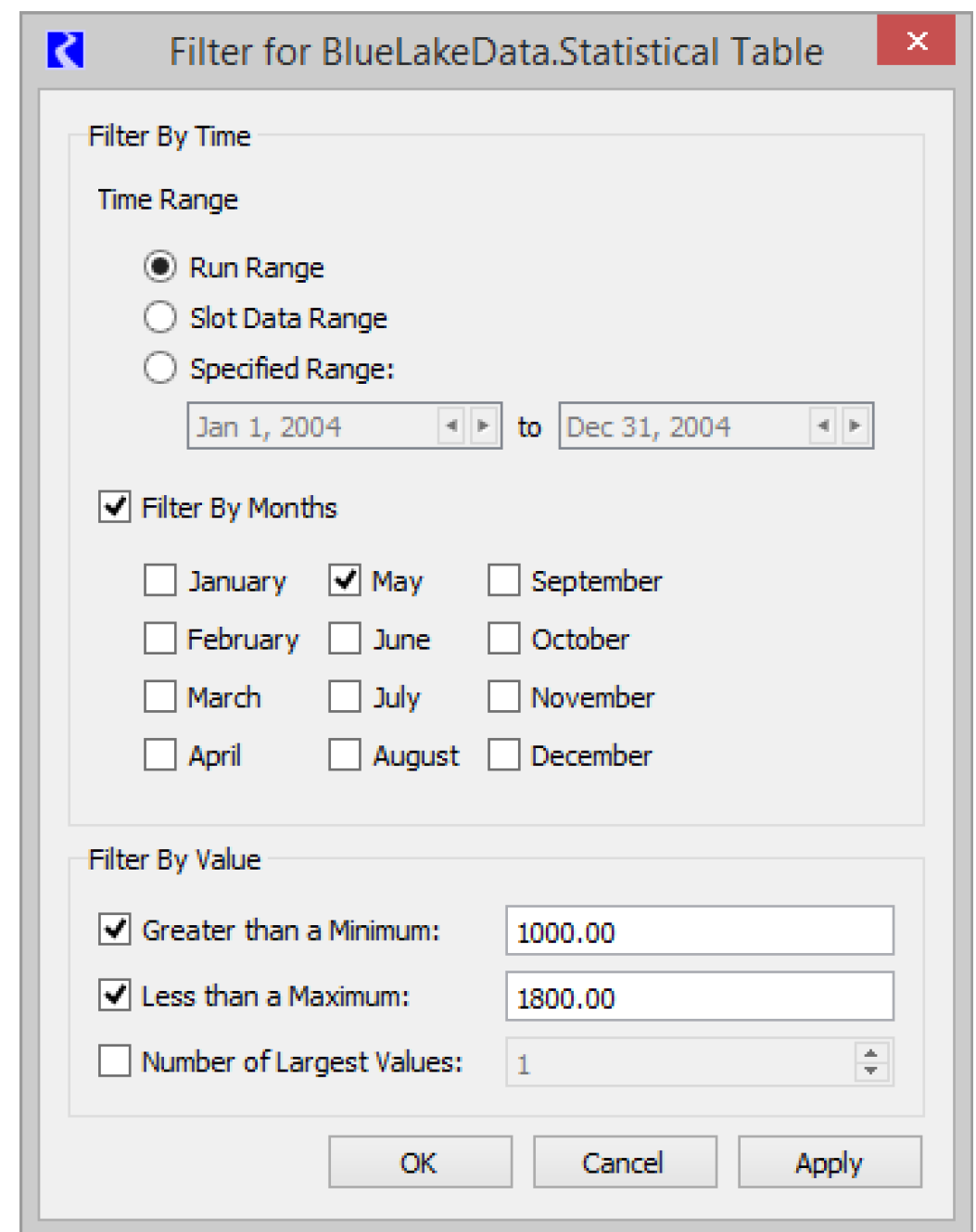The height and width of the screenshot is (1232, 976).
Task: Enable the September month checkbox
Action: click(x=504, y=580)
